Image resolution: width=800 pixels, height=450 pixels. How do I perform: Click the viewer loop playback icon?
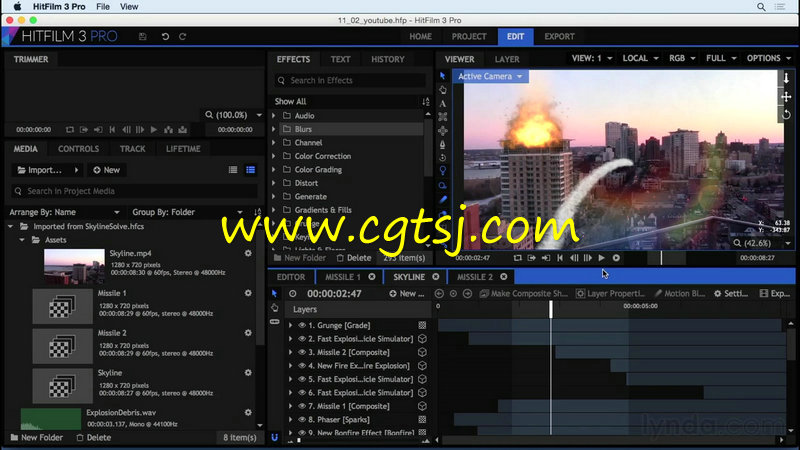tap(518, 258)
